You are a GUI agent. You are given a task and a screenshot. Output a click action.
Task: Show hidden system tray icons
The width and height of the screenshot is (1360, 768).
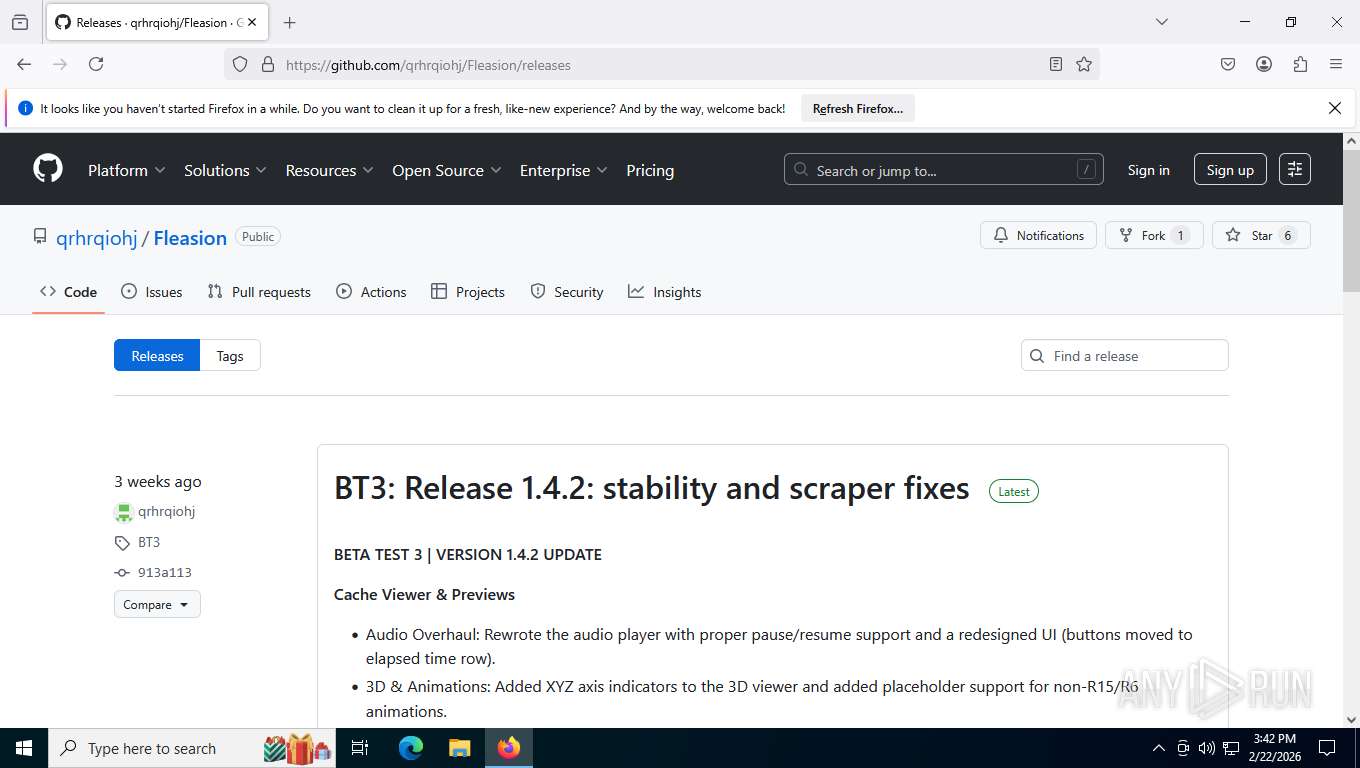click(x=1159, y=748)
